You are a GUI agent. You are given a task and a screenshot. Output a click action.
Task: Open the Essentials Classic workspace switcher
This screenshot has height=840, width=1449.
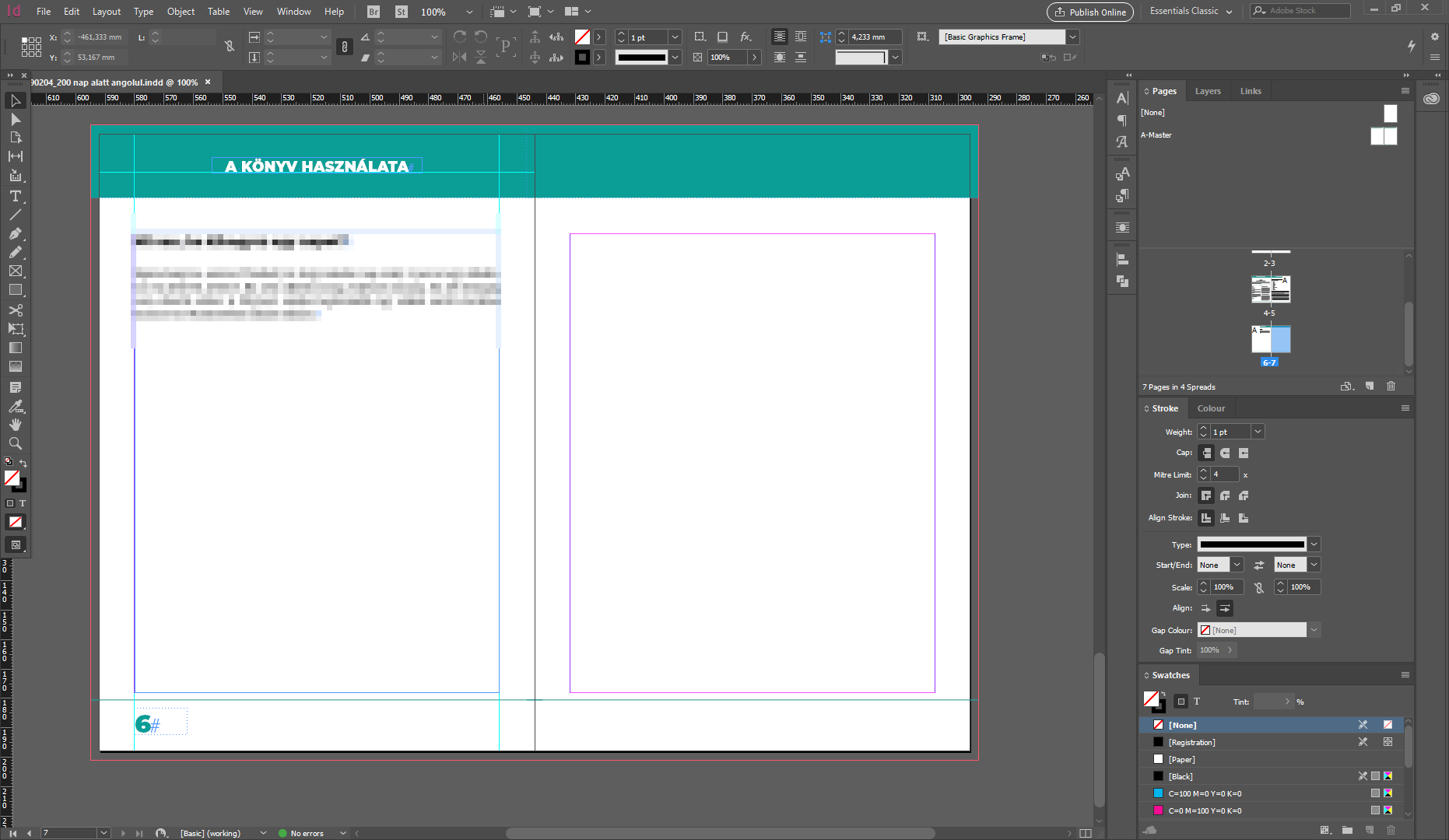1191,12
